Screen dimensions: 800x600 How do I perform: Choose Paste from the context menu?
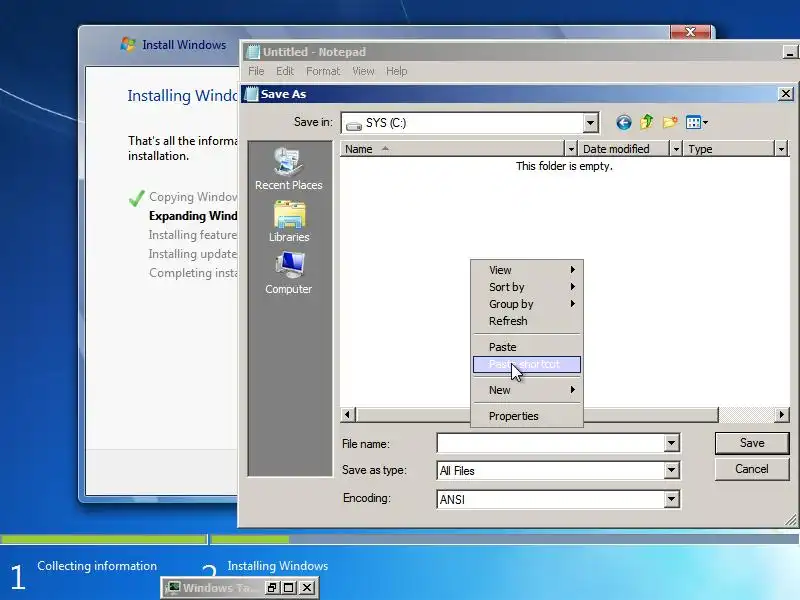[527, 347]
